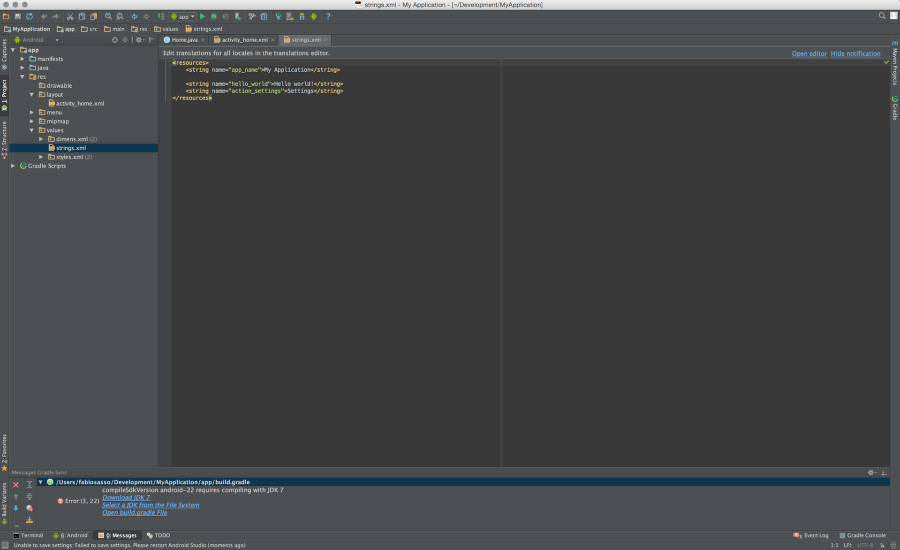Click the Open folder toolbar icon
Screen dimensions: 900x550
pos(6,17)
